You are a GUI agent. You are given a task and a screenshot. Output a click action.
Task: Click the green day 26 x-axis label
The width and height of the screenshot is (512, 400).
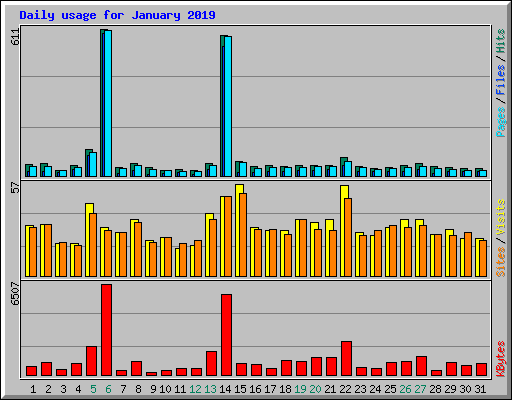point(405,389)
